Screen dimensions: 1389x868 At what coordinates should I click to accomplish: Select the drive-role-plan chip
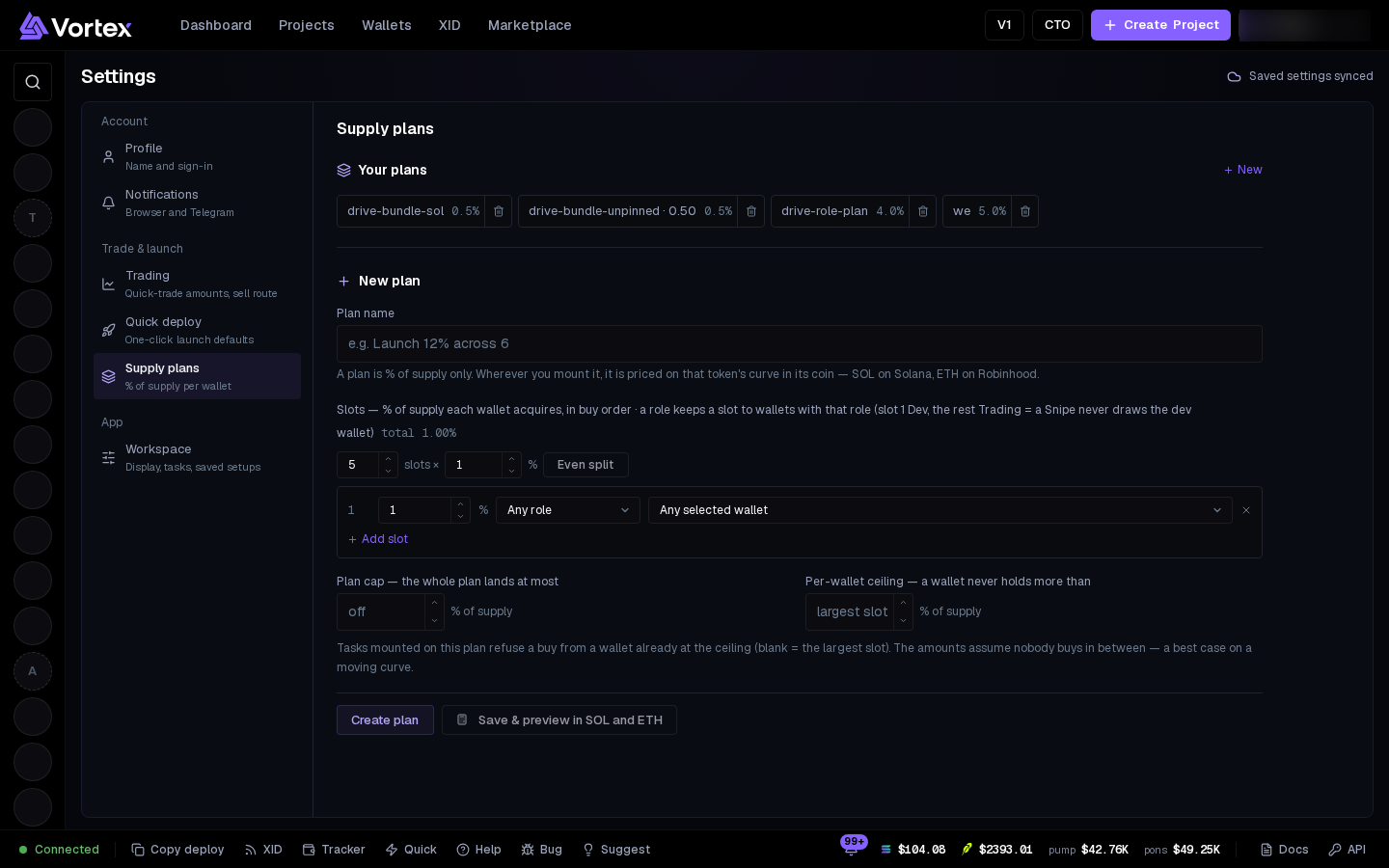[840, 211]
